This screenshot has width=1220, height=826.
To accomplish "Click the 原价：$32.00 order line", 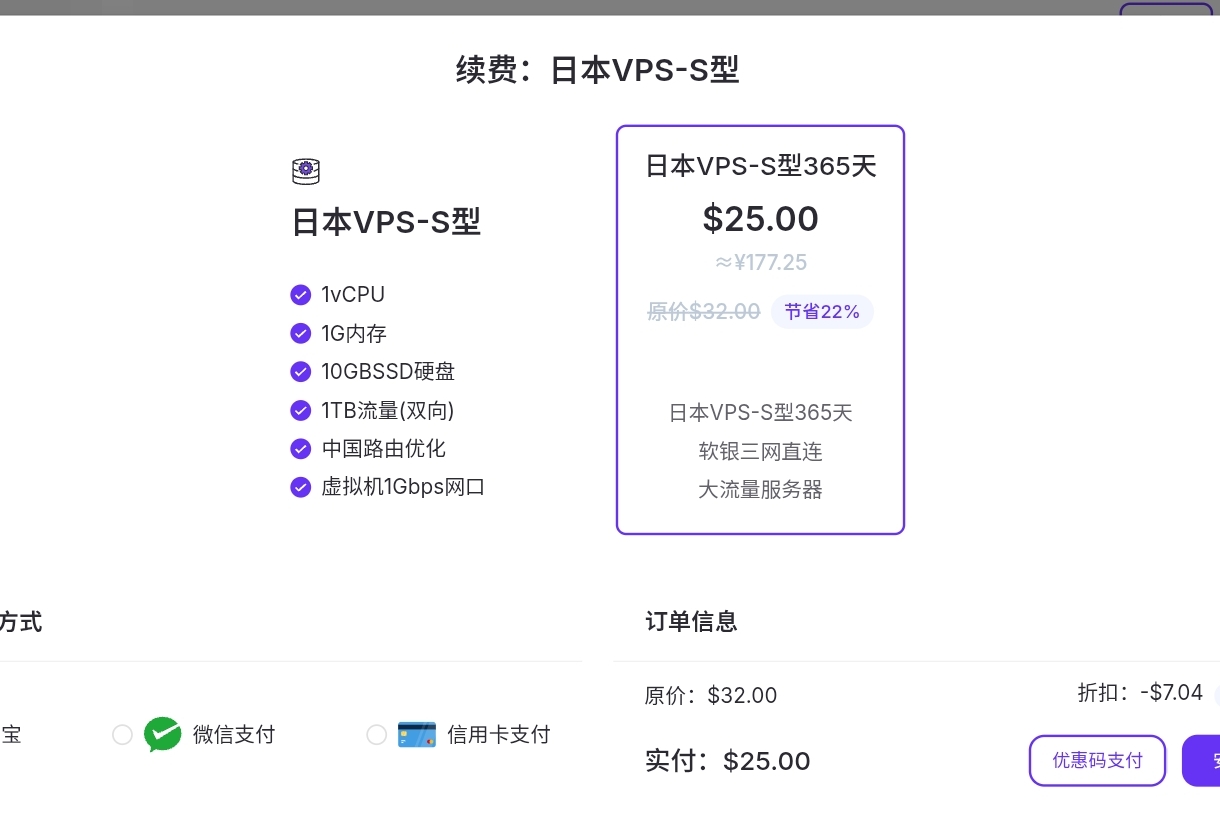I will pos(711,695).
